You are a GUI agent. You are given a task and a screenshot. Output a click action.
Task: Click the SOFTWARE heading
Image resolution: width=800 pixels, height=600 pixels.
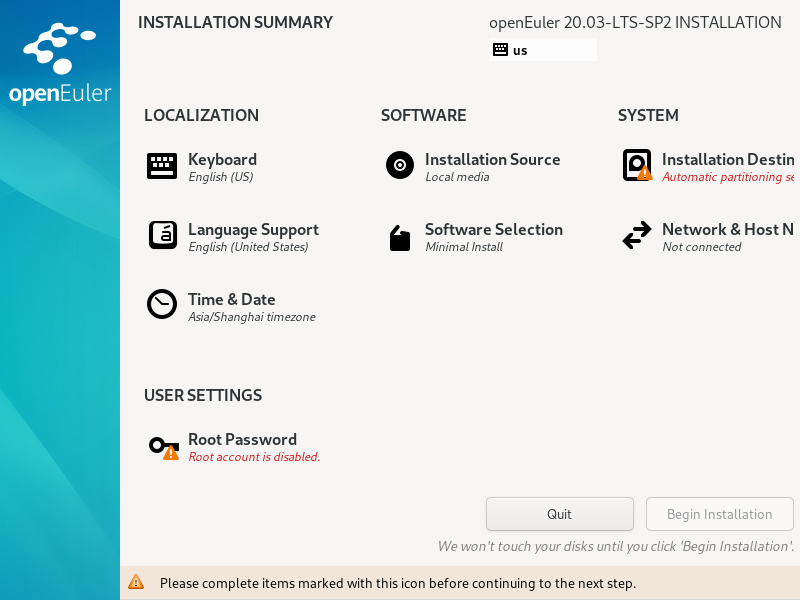(423, 115)
